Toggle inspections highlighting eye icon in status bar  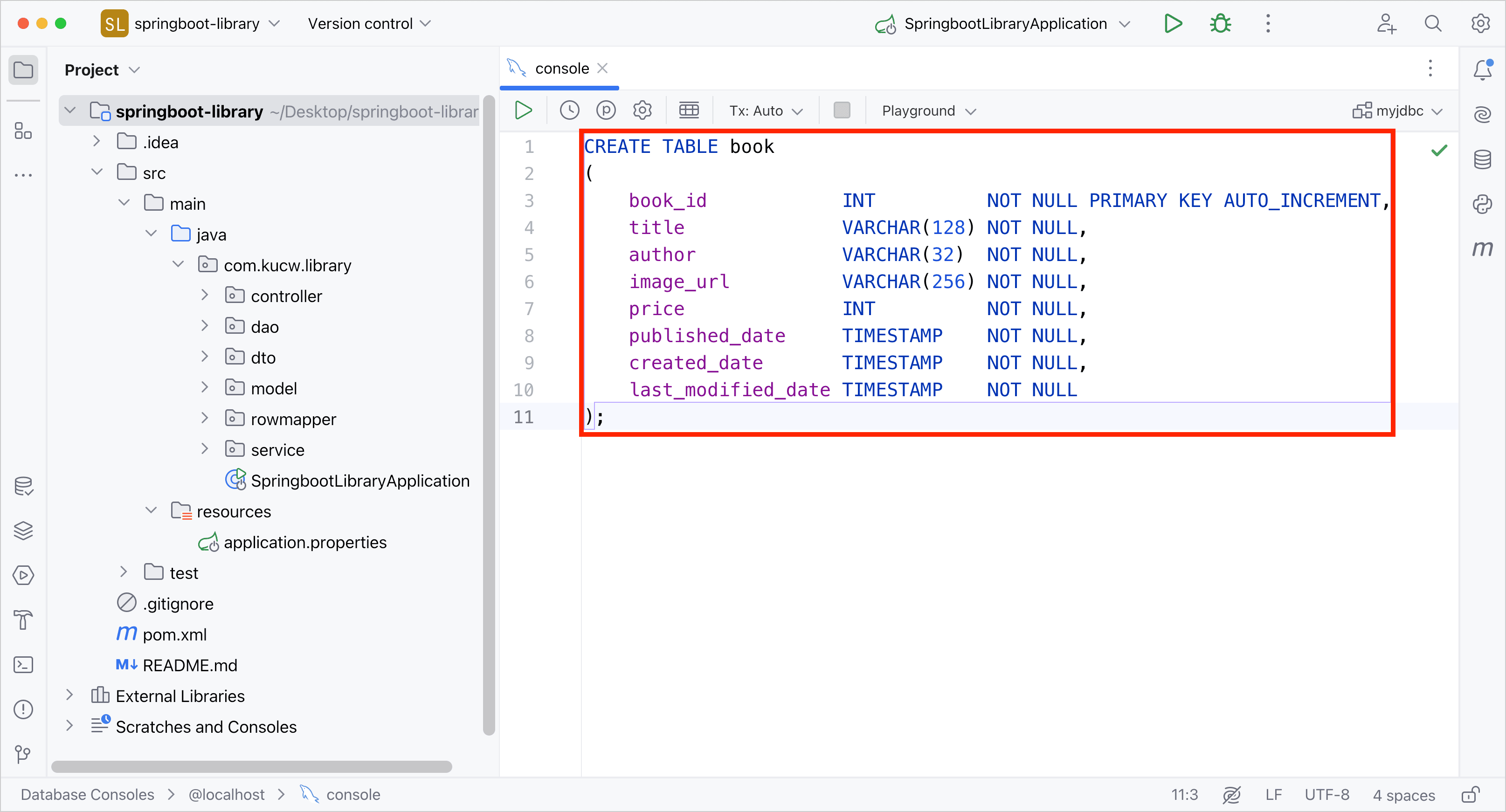(x=1231, y=795)
